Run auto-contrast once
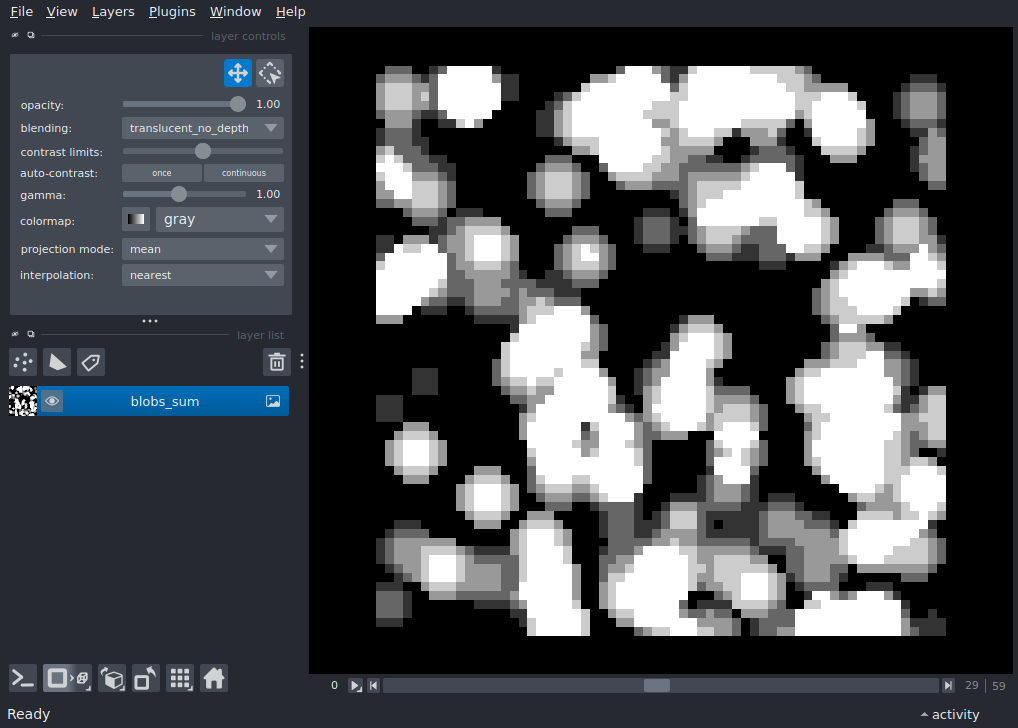The image size is (1018, 728). (x=160, y=172)
